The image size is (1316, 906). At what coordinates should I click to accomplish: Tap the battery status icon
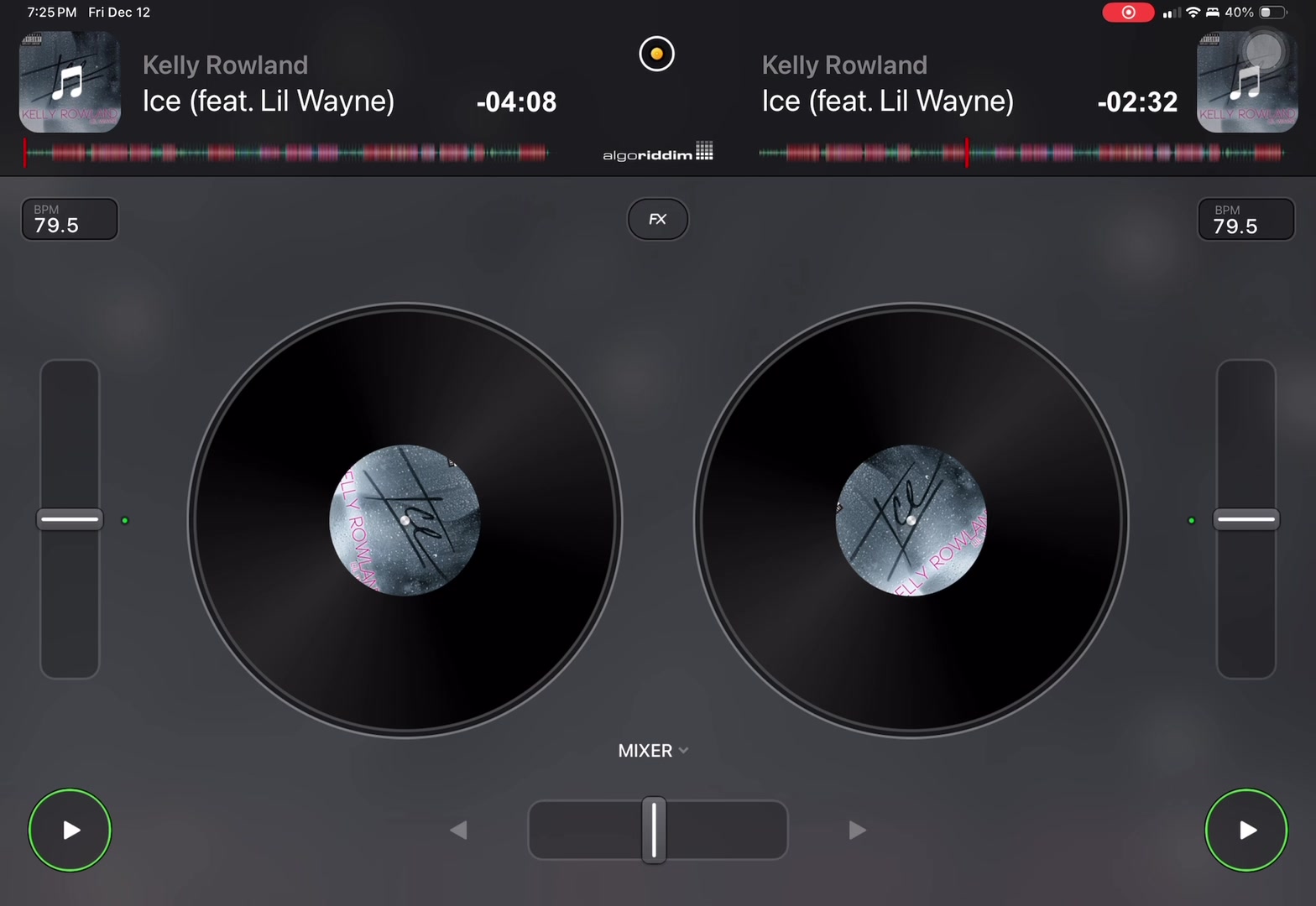[x=1272, y=13]
